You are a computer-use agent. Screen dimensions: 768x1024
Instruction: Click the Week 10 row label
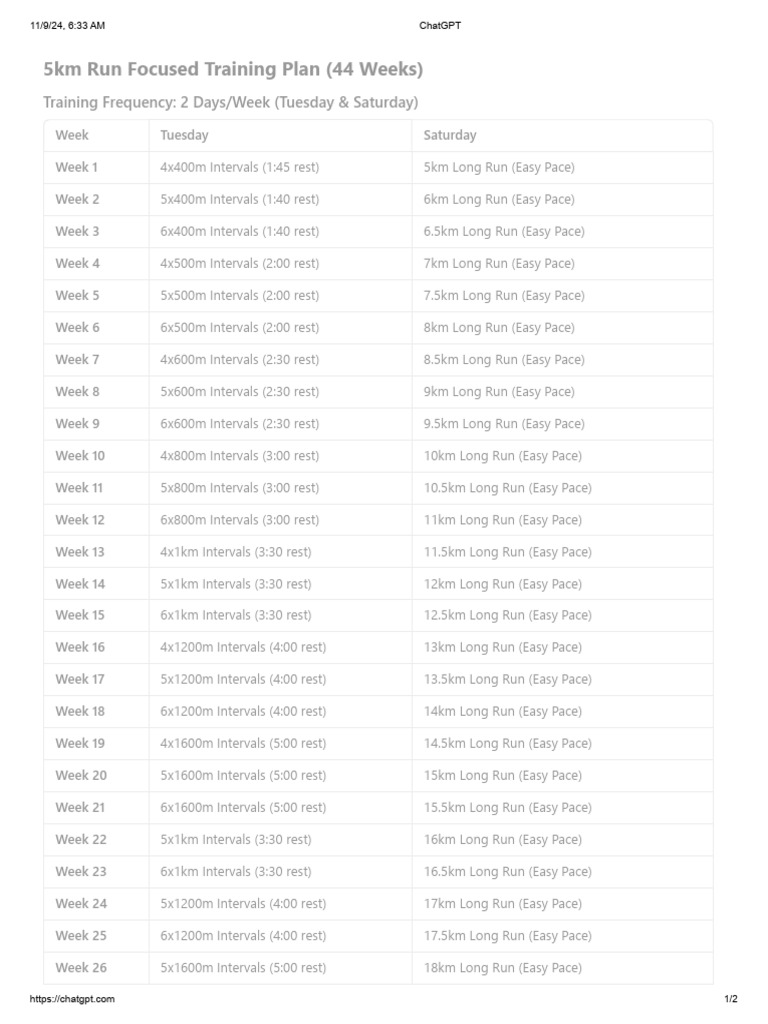point(80,455)
